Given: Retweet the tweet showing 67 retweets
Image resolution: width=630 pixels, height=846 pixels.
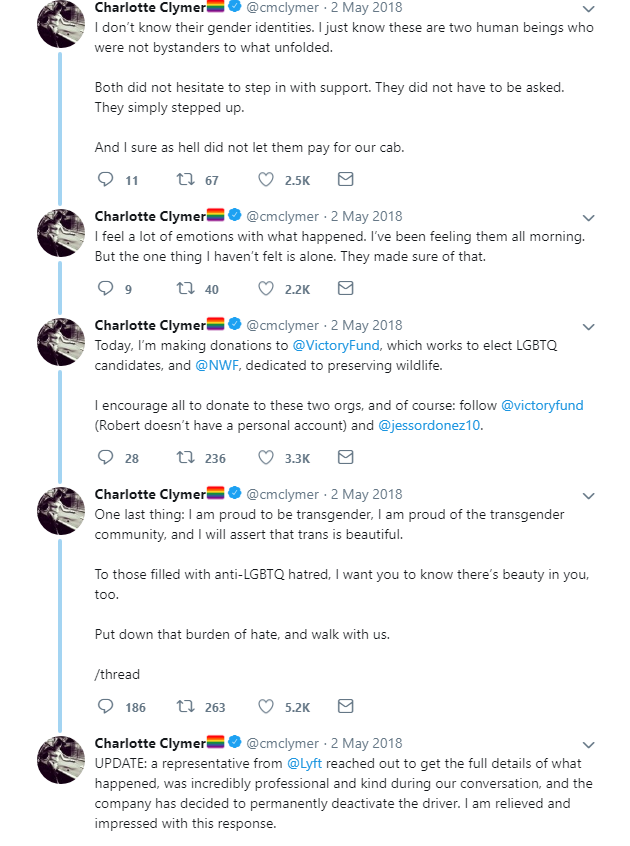Looking at the screenshot, I should click(x=186, y=179).
